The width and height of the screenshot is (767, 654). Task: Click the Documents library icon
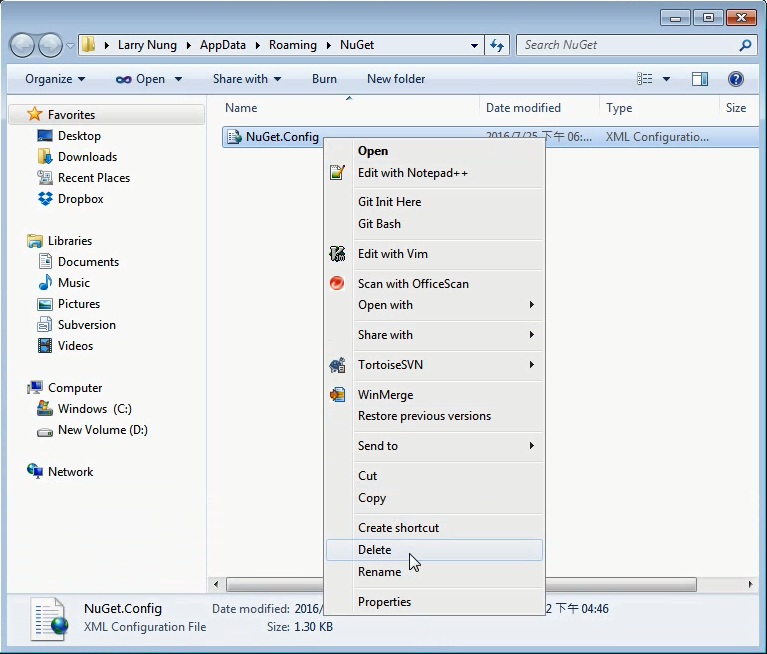pyautogui.click(x=45, y=261)
